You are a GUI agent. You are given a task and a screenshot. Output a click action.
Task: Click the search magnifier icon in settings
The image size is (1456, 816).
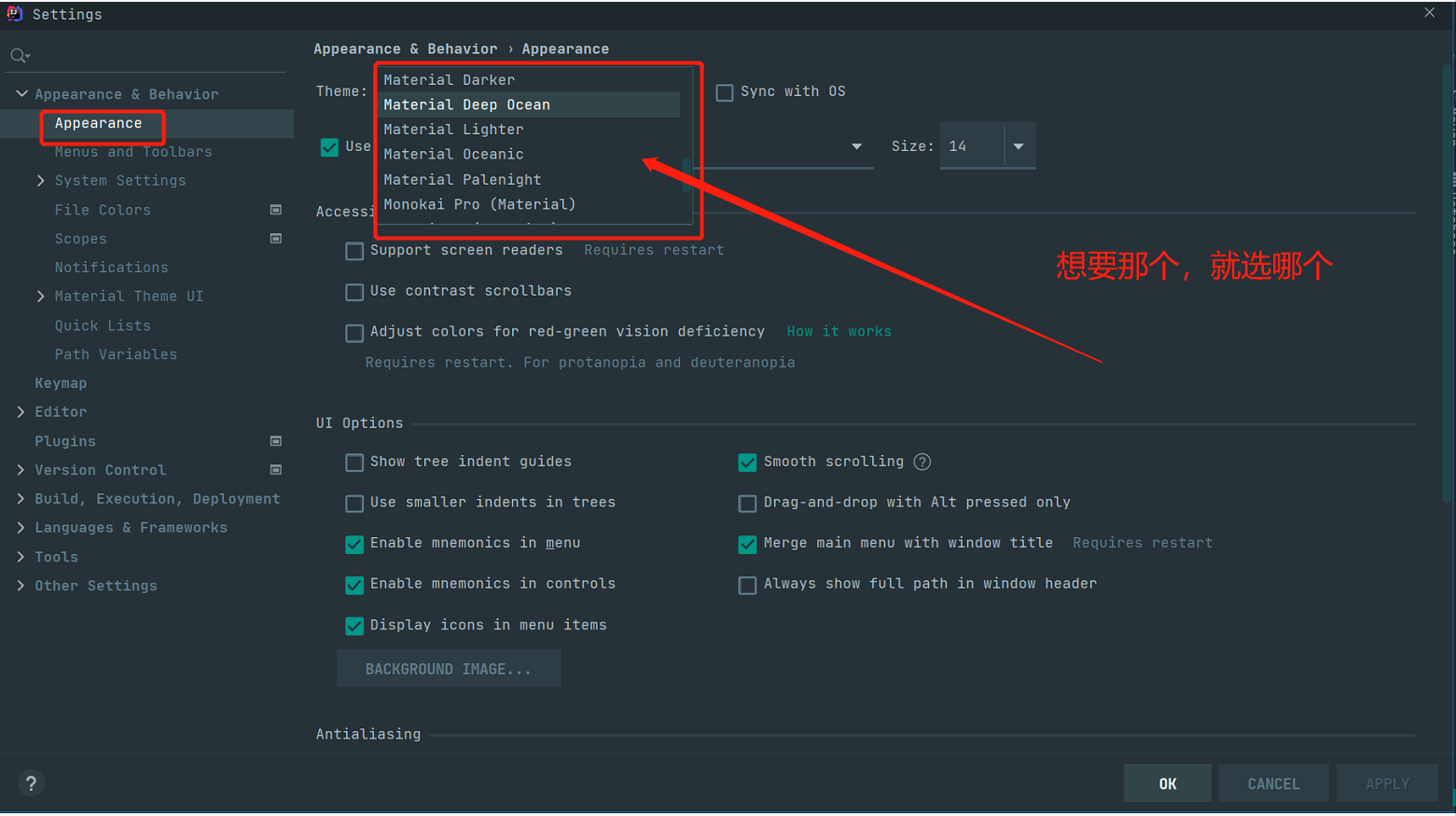coord(20,56)
